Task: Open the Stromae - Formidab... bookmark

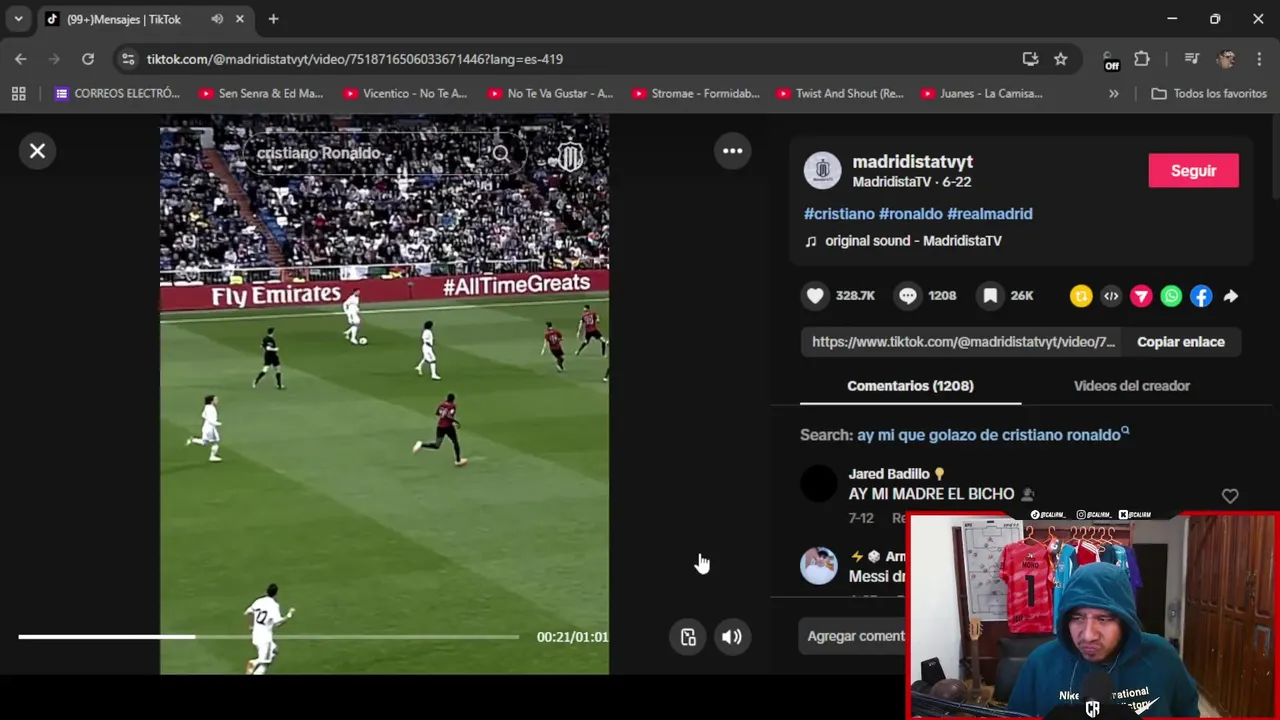Action: 695,94
